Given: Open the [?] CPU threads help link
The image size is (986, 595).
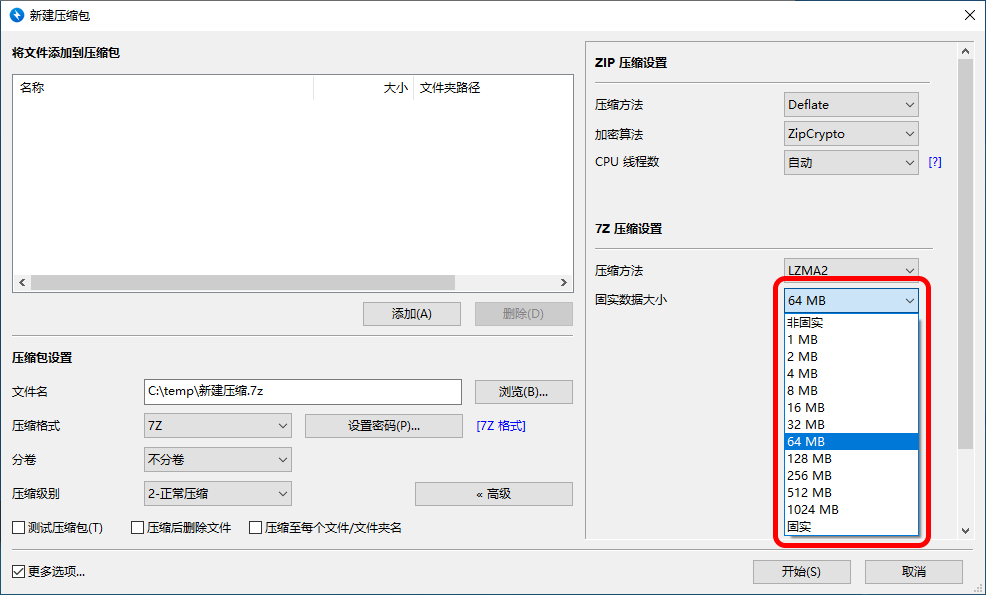Looking at the screenshot, I should (935, 162).
